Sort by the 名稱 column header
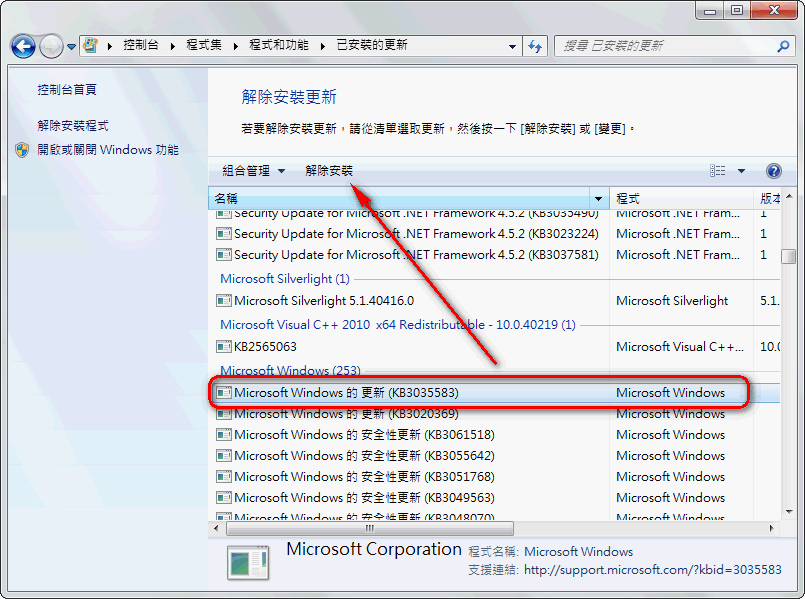The height and width of the screenshot is (599, 805). coord(399,198)
